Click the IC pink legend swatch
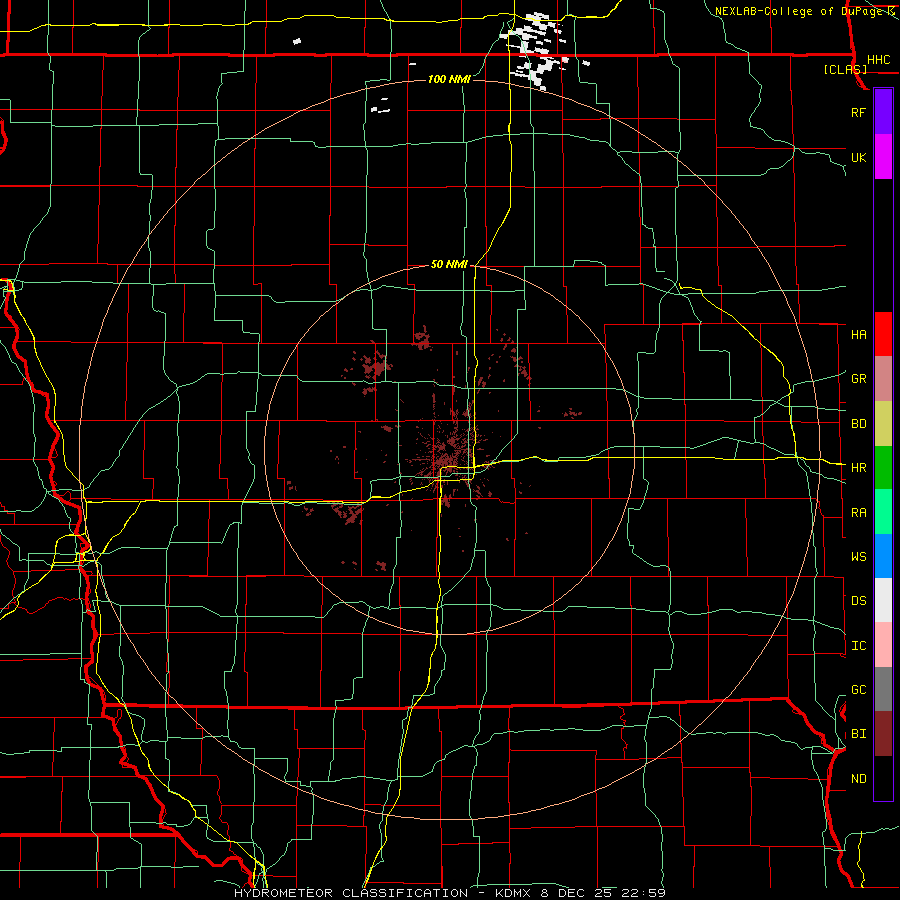The image size is (900, 900). tap(883, 645)
